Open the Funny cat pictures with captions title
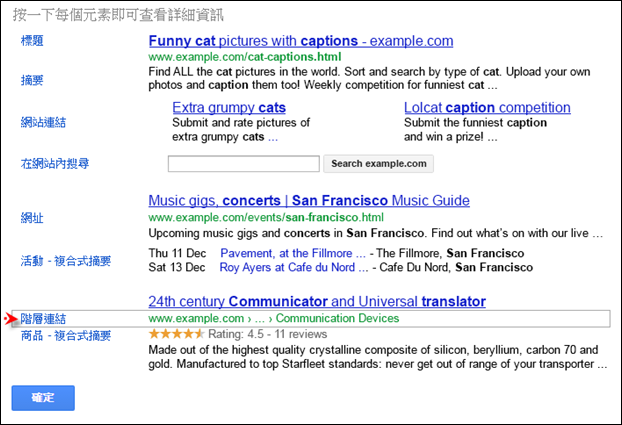Image resolution: width=622 pixels, height=425 pixels. click(x=301, y=41)
